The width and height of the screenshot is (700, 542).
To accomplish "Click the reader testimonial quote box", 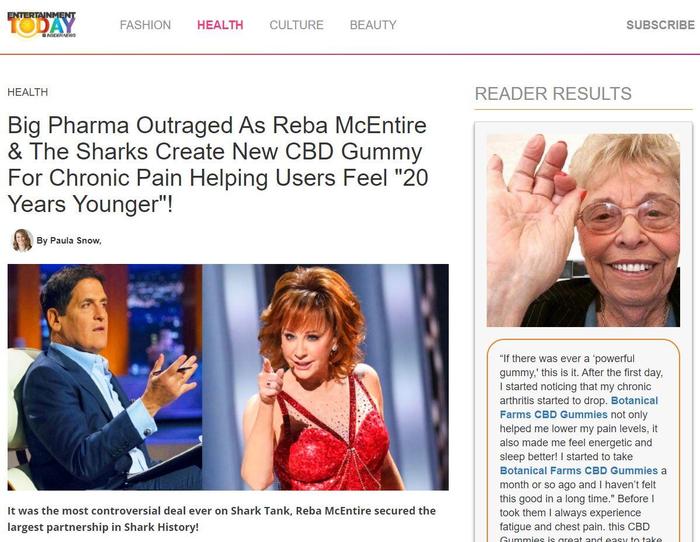I will click(583, 441).
